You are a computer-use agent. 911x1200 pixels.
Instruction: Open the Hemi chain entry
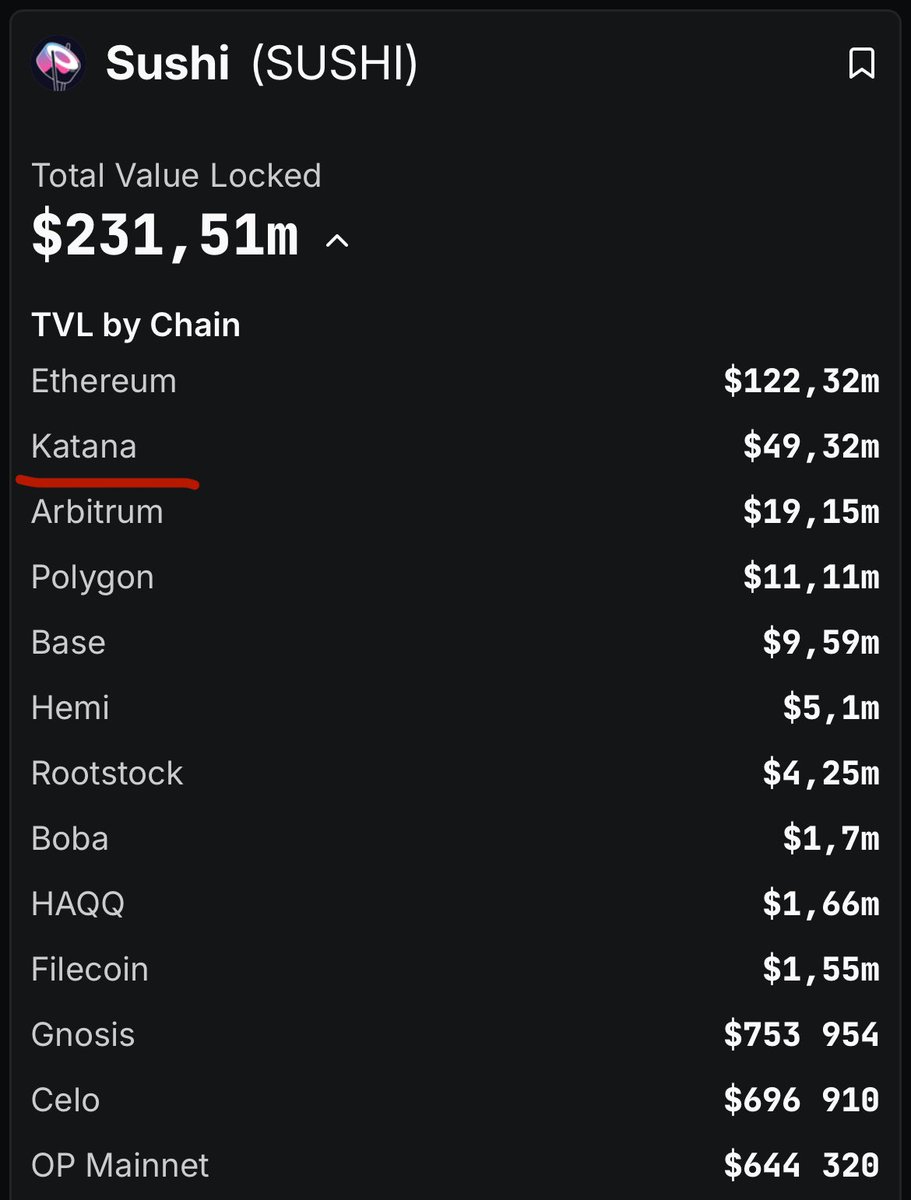point(455,708)
